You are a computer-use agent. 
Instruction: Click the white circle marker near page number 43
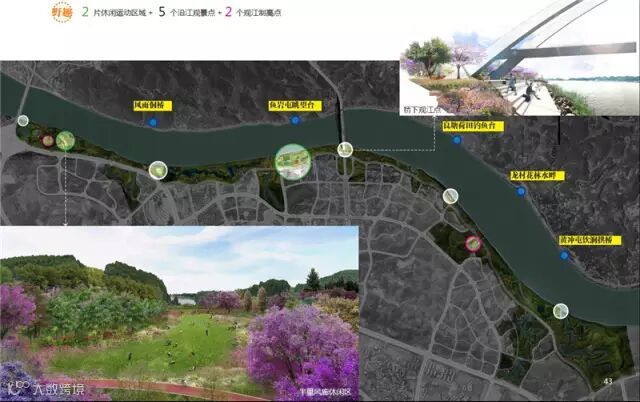561,311
